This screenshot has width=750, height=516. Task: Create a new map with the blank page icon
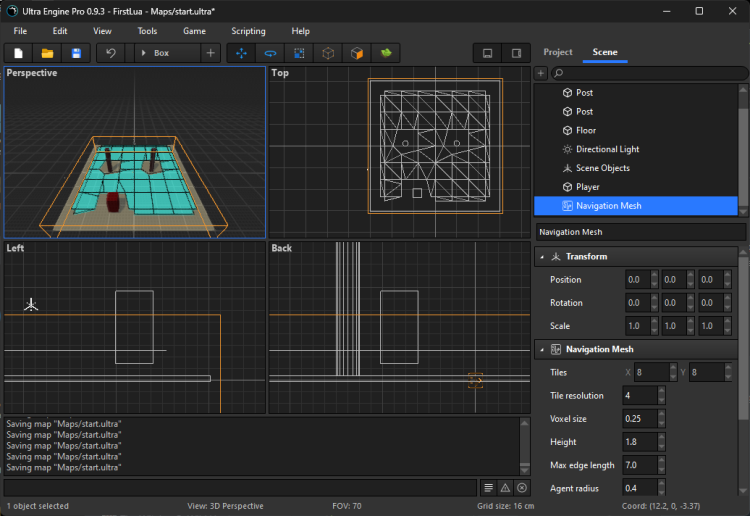18,53
